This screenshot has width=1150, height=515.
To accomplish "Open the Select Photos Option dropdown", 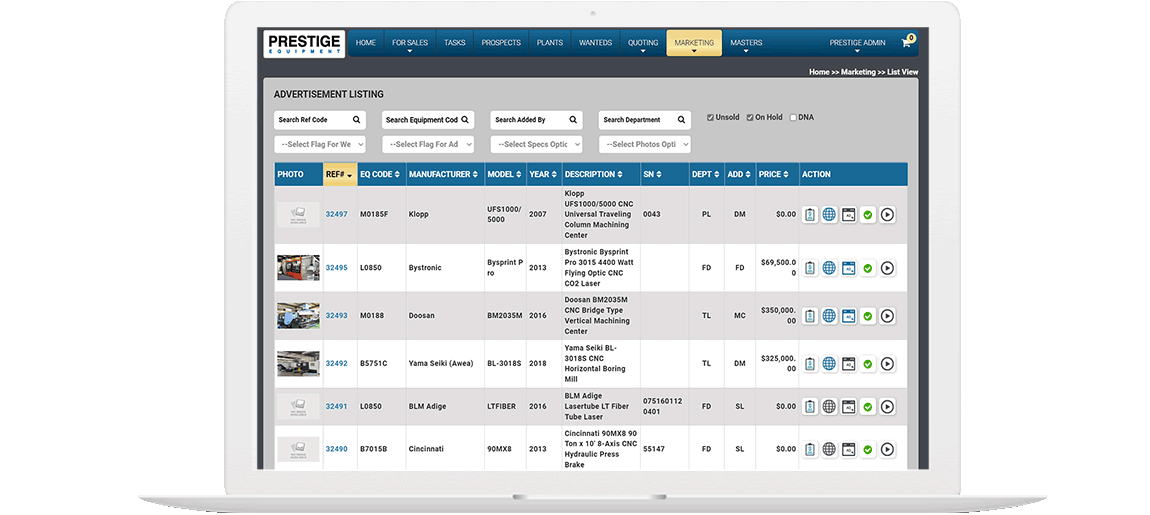I will pyautogui.click(x=644, y=145).
